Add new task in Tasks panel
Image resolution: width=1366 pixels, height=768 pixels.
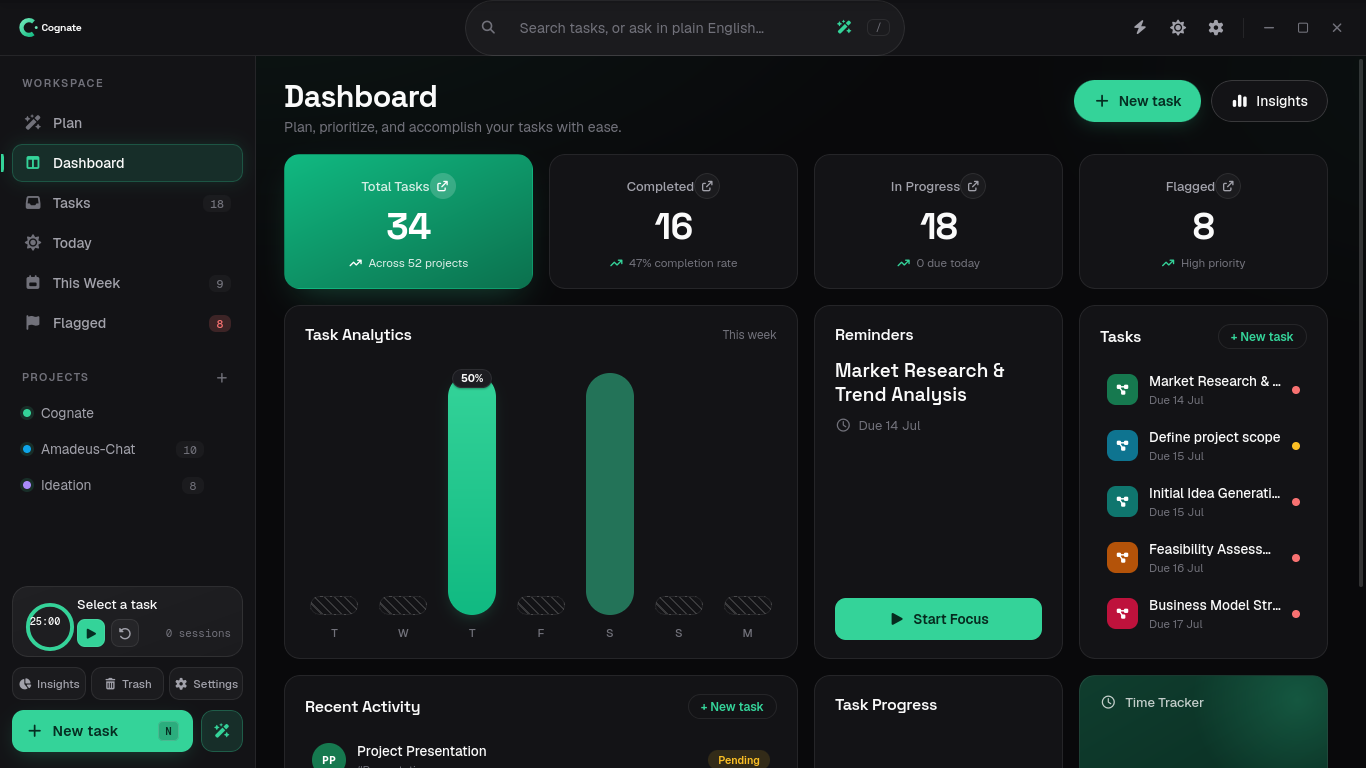tap(1262, 337)
